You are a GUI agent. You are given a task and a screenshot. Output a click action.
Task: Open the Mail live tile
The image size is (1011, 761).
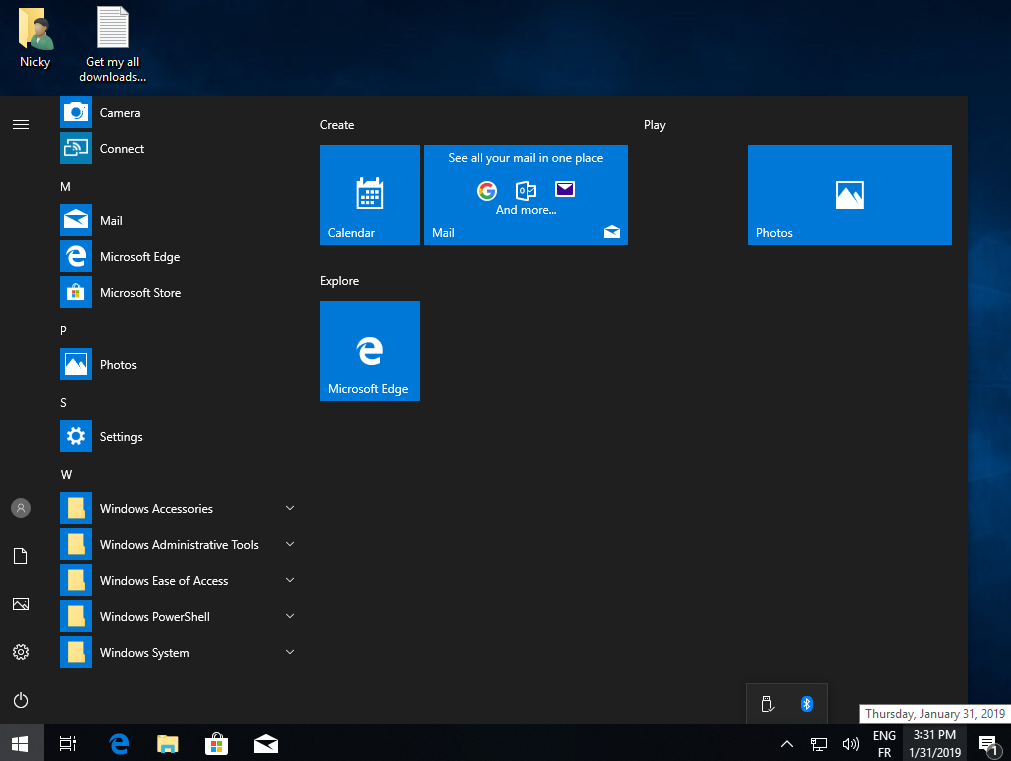(x=525, y=195)
